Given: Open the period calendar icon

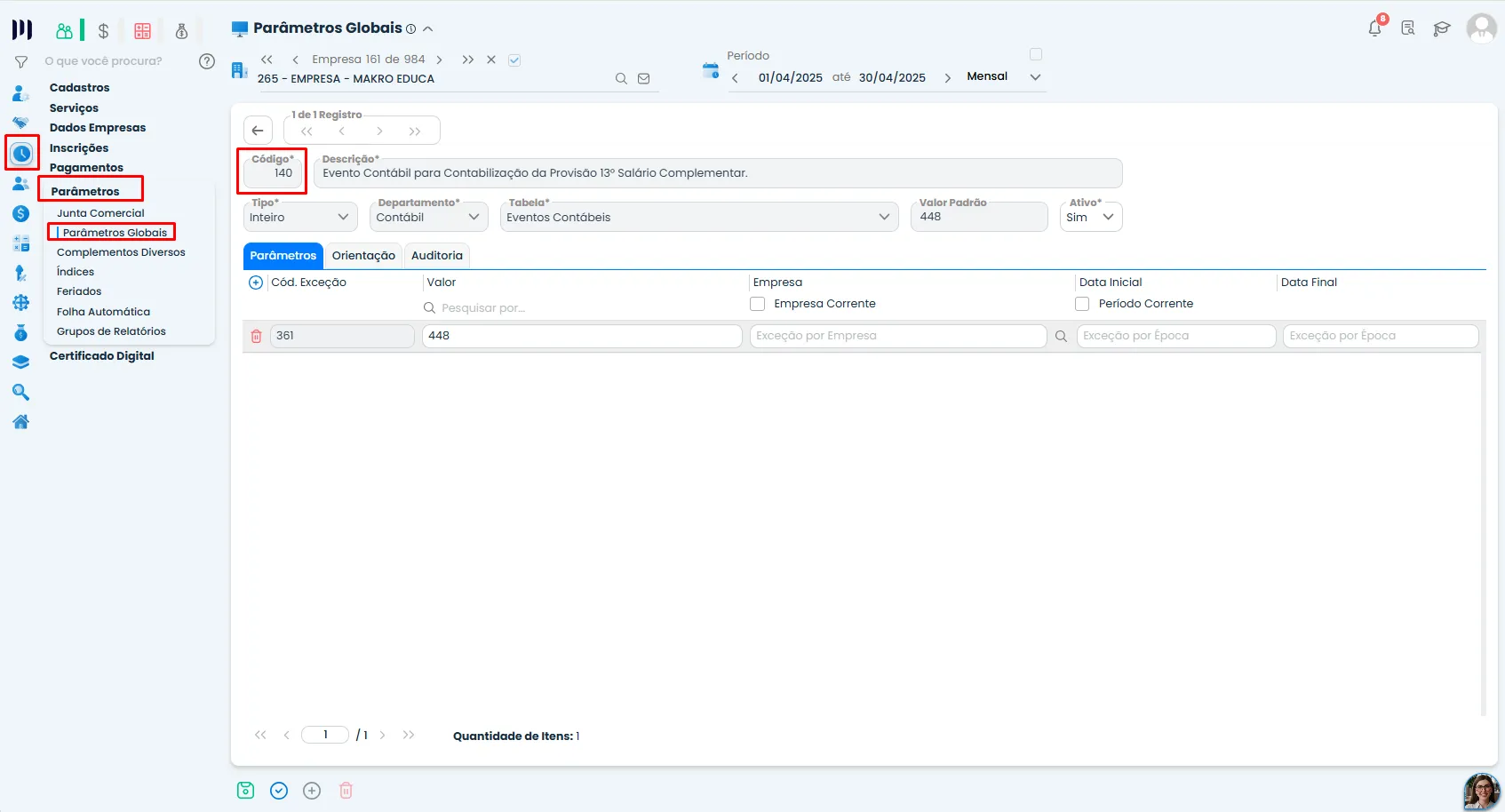Looking at the screenshot, I should click(x=711, y=70).
